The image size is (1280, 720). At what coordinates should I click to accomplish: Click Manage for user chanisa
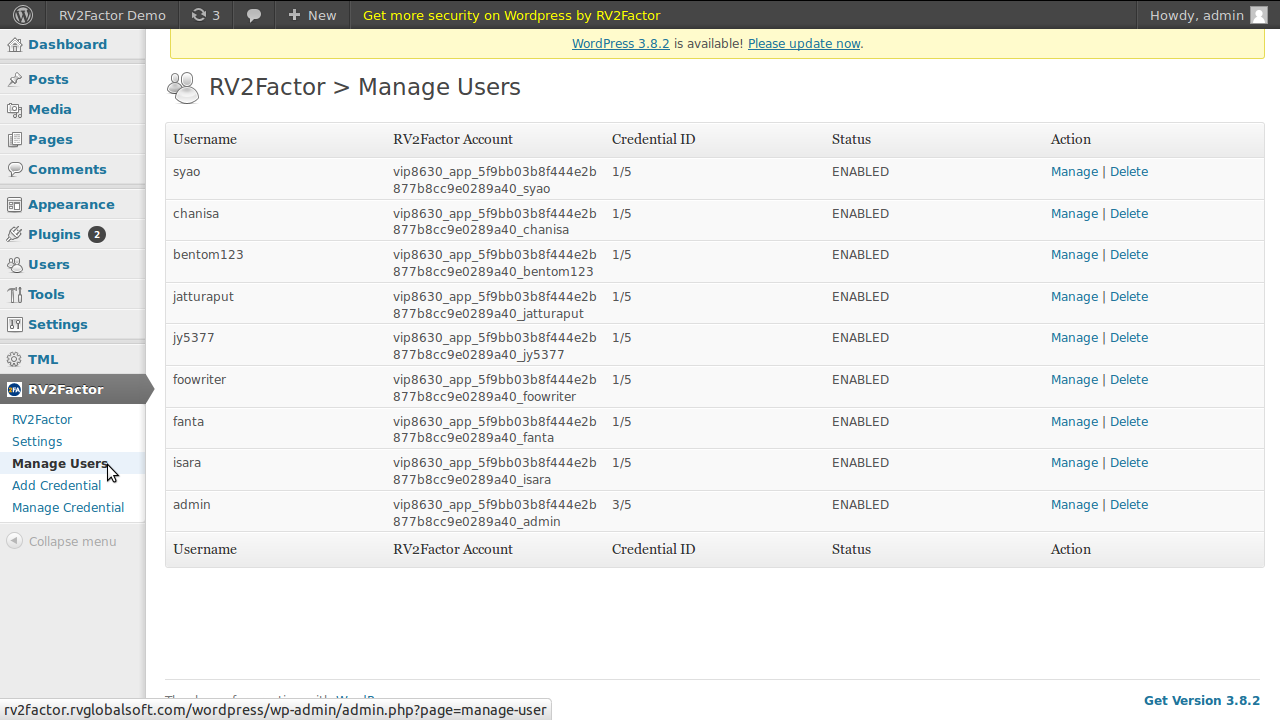(x=1074, y=214)
